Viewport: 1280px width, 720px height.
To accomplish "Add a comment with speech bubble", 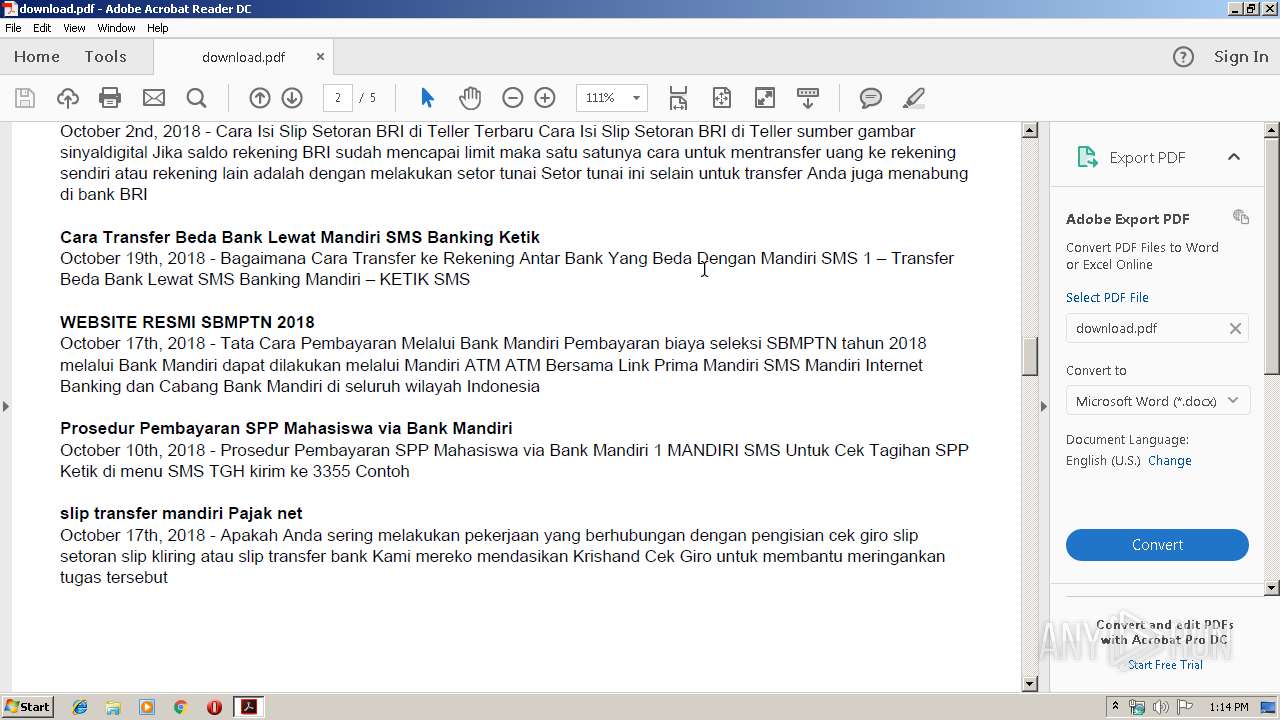I will click(x=871, y=97).
